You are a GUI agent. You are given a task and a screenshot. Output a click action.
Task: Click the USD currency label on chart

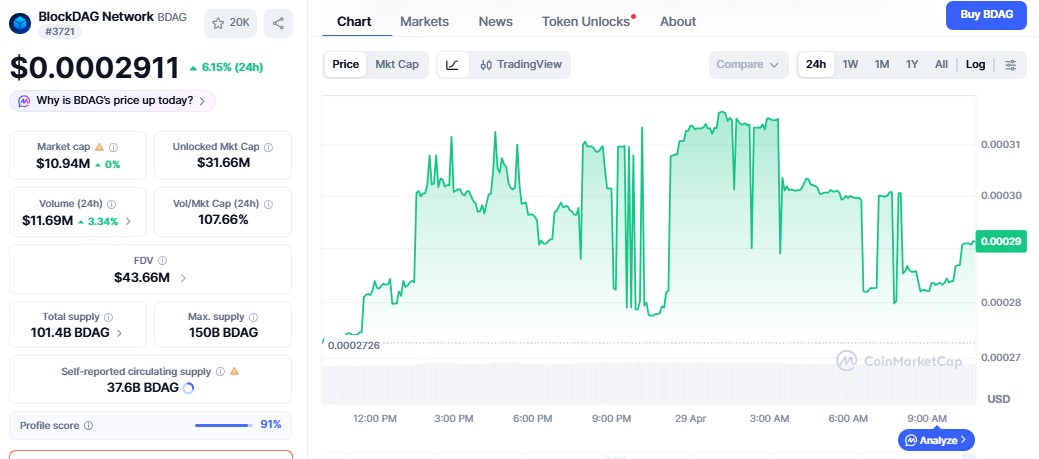(999, 399)
